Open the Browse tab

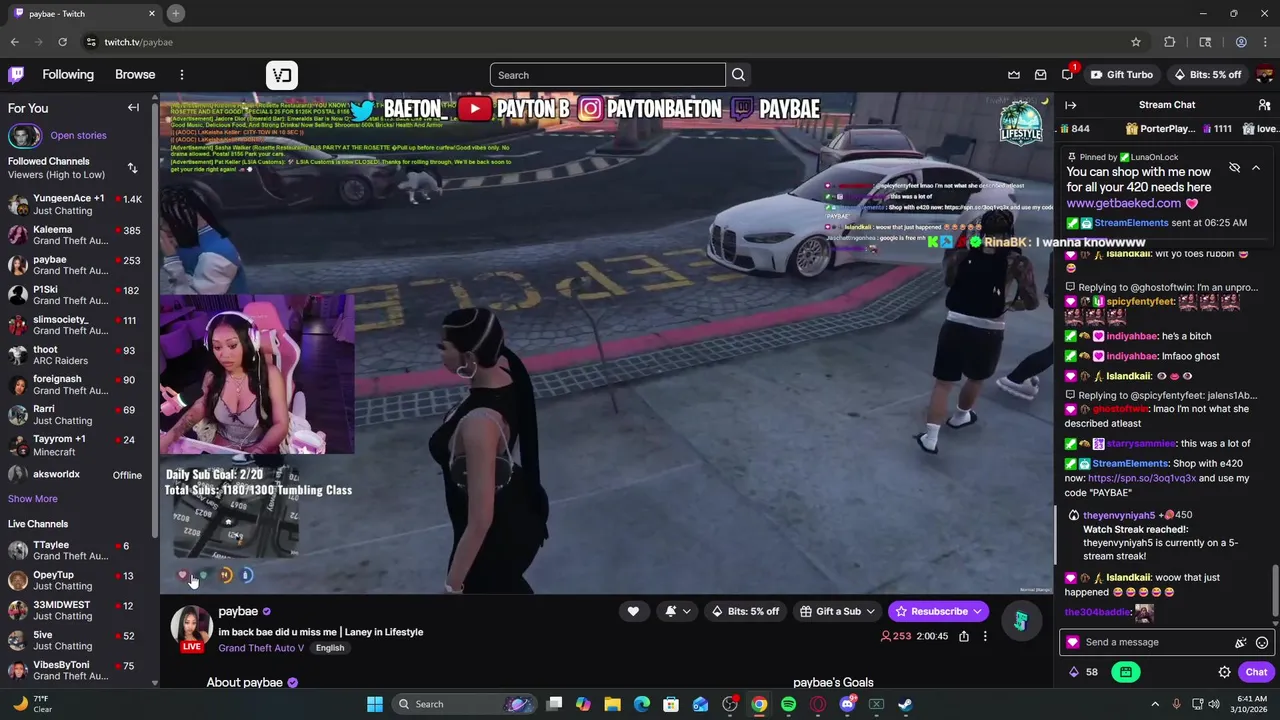[x=135, y=75]
